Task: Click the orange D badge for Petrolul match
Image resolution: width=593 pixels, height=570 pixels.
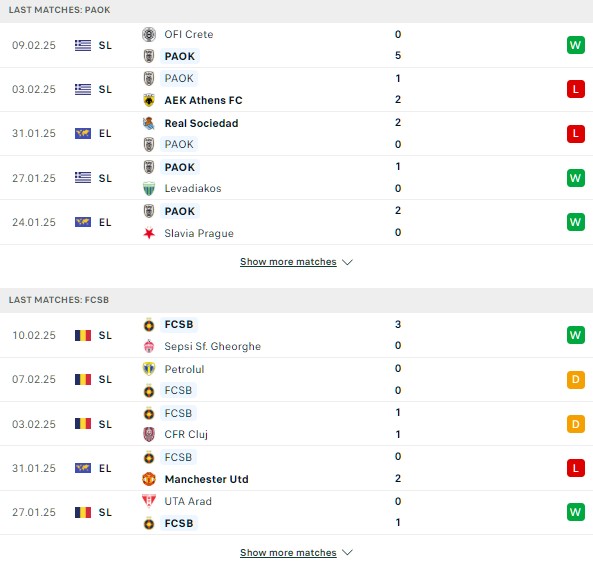Action: pos(576,379)
